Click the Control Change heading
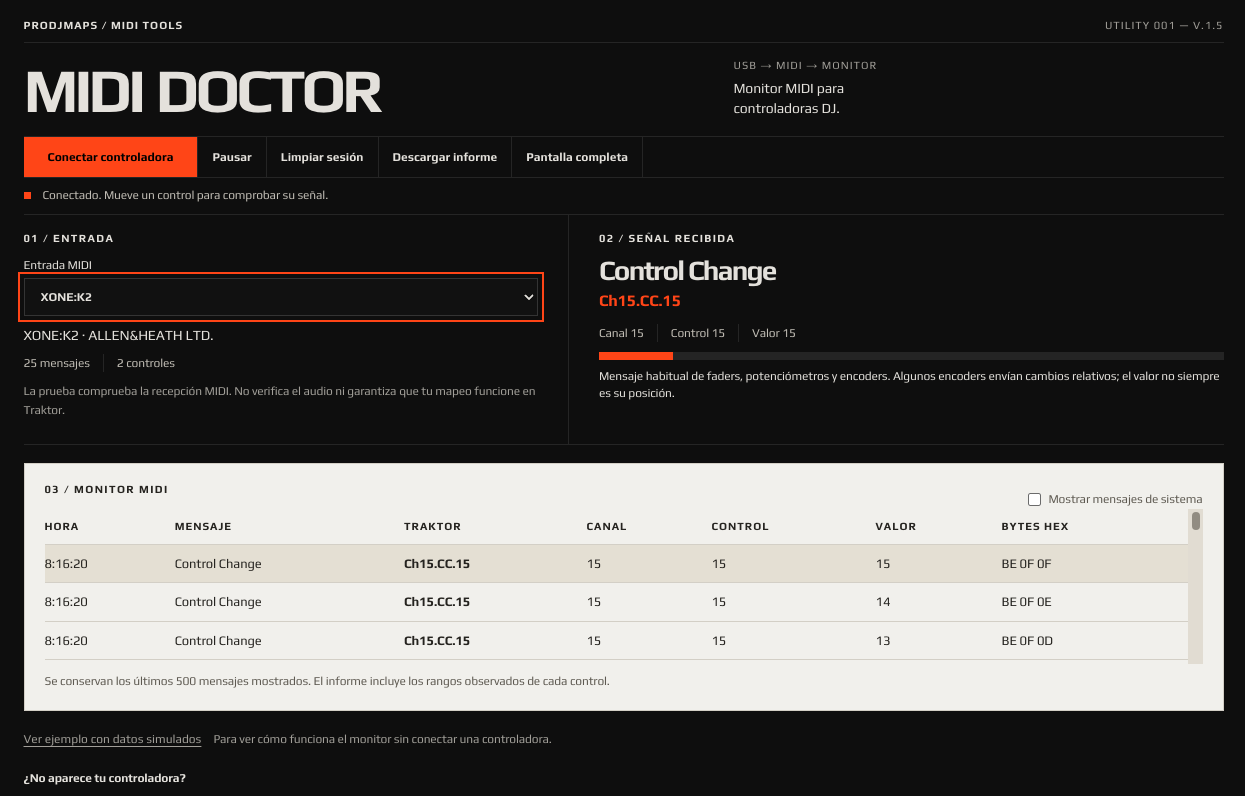 pyautogui.click(x=688, y=271)
